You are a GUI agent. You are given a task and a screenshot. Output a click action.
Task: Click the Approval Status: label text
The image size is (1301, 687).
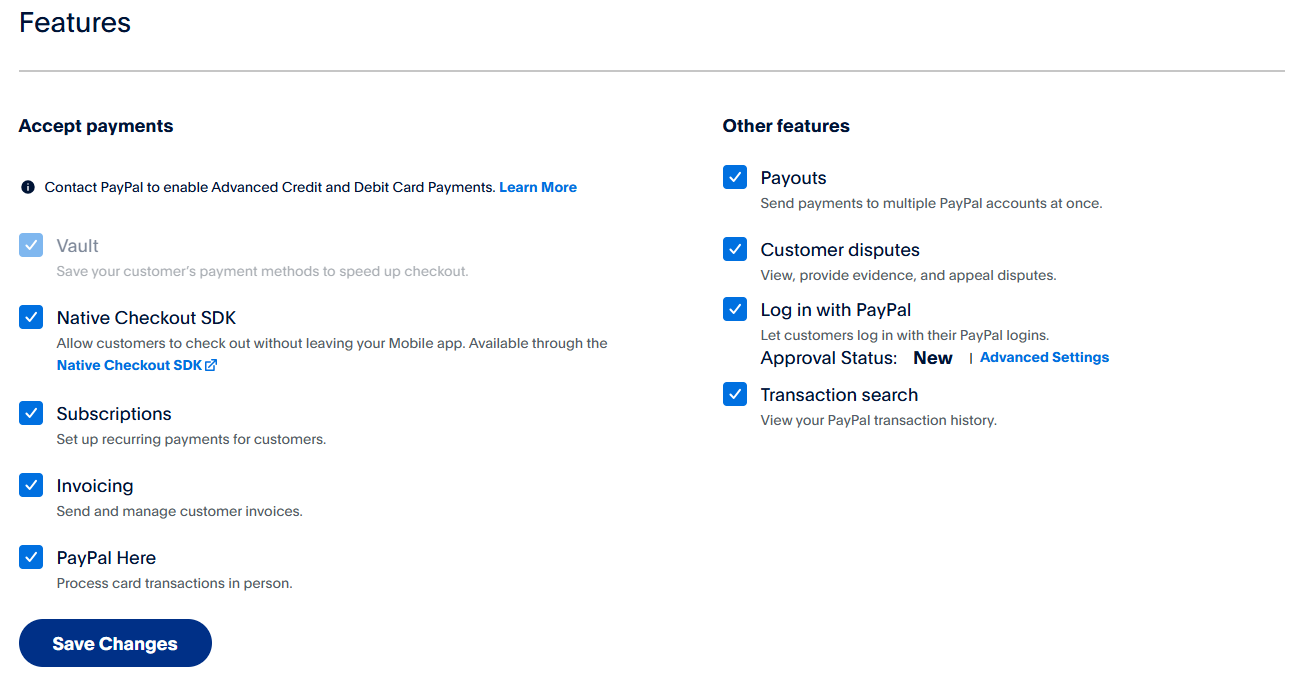[829, 358]
